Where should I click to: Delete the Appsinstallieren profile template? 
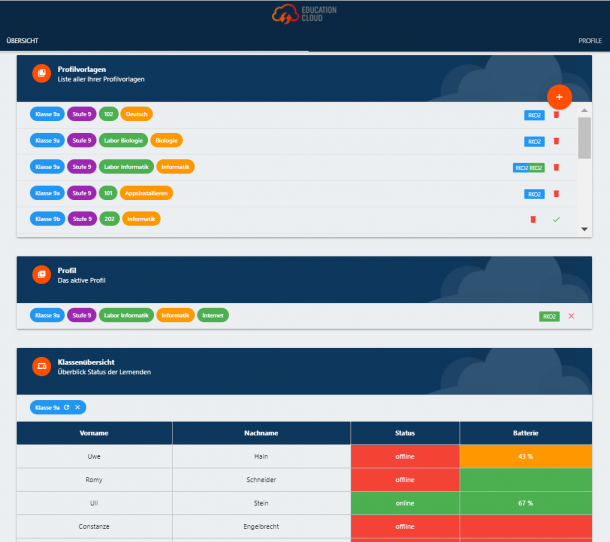[556, 193]
